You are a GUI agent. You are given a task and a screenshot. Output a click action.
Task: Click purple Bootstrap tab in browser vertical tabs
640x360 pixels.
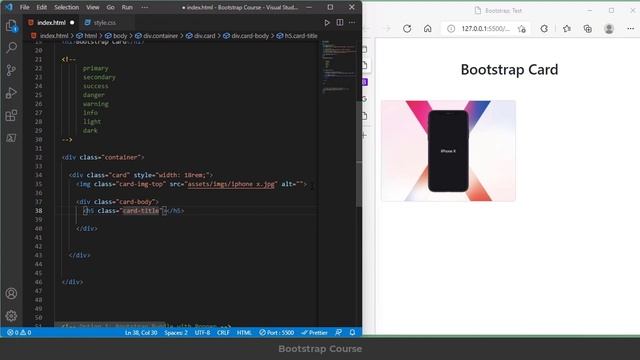pos(364,82)
